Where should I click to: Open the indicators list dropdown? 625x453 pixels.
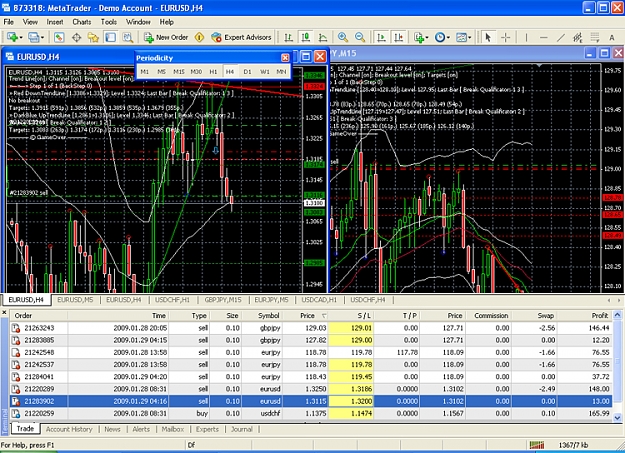click(421, 37)
